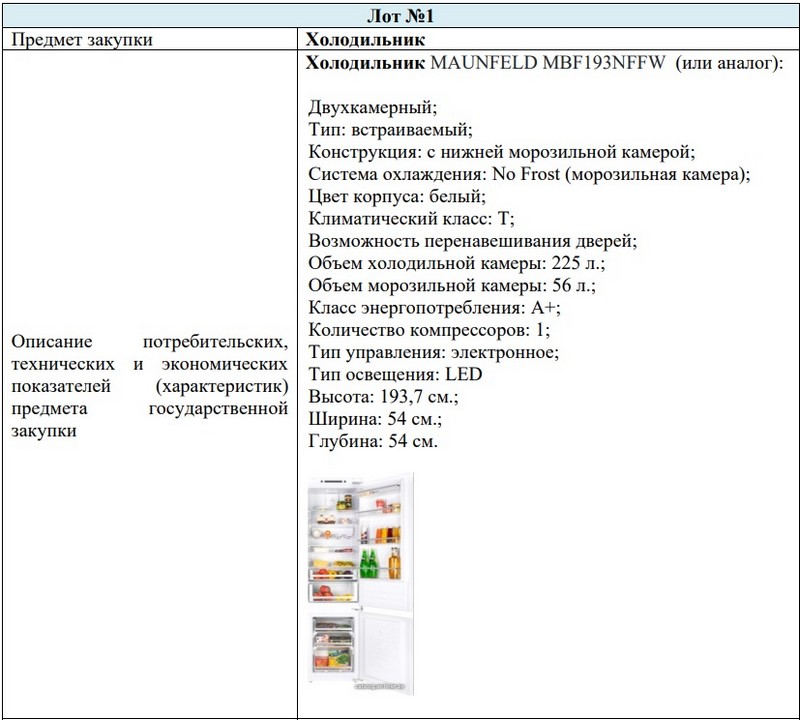The width and height of the screenshot is (800, 720).
Task: Click the "Лот №1" table header
Action: (398, 17)
